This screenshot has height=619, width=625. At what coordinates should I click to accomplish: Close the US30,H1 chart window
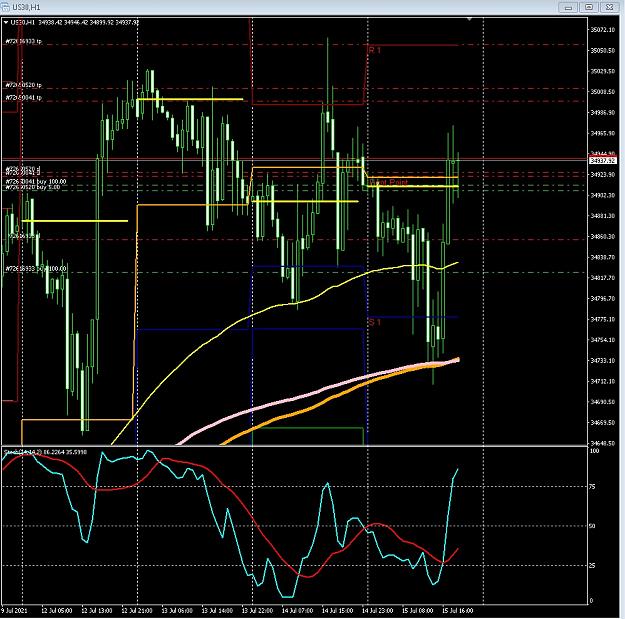point(609,7)
